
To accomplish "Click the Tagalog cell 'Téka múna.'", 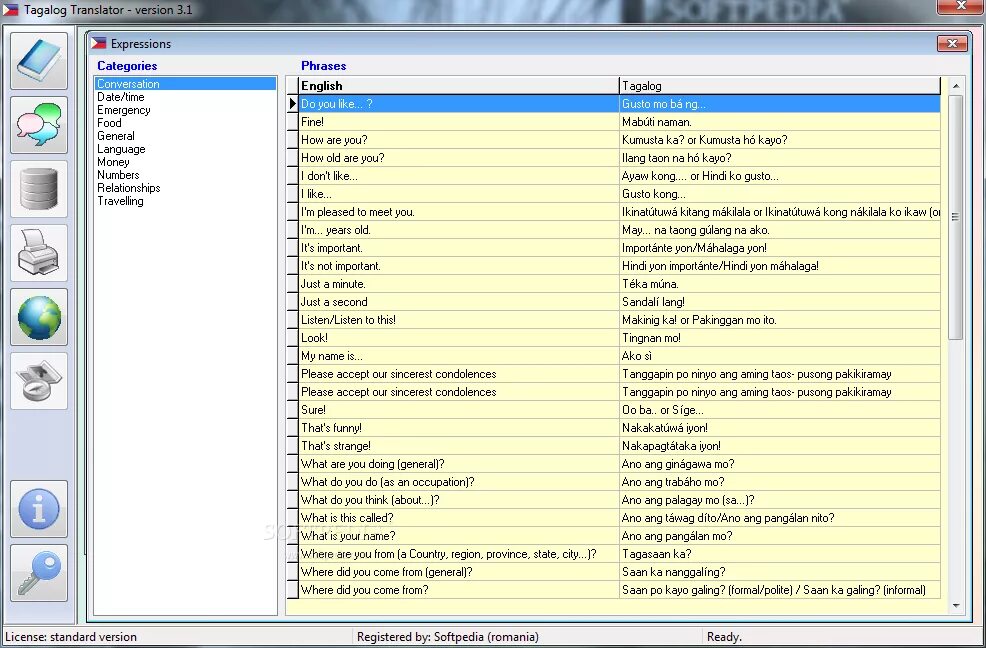I will click(x=780, y=284).
